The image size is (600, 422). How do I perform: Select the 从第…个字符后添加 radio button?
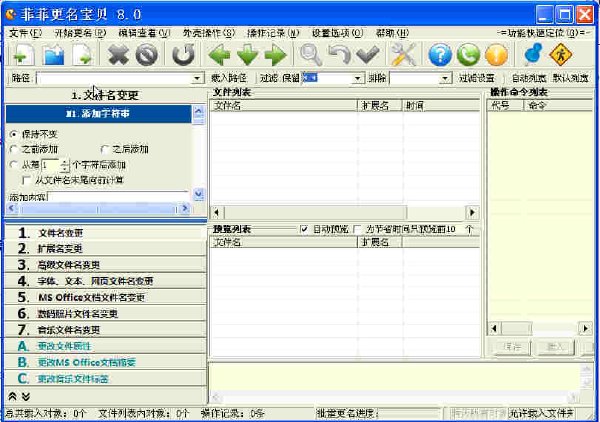[x=14, y=165]
